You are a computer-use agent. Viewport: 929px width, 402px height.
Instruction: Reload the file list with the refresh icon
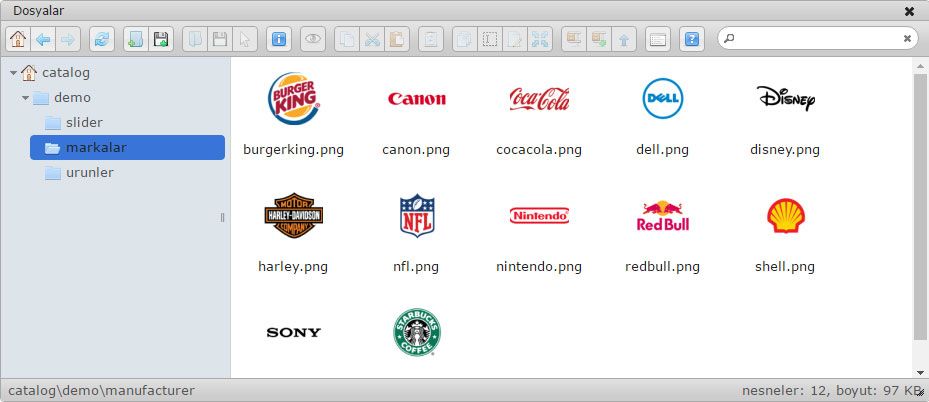pos(102,40)
